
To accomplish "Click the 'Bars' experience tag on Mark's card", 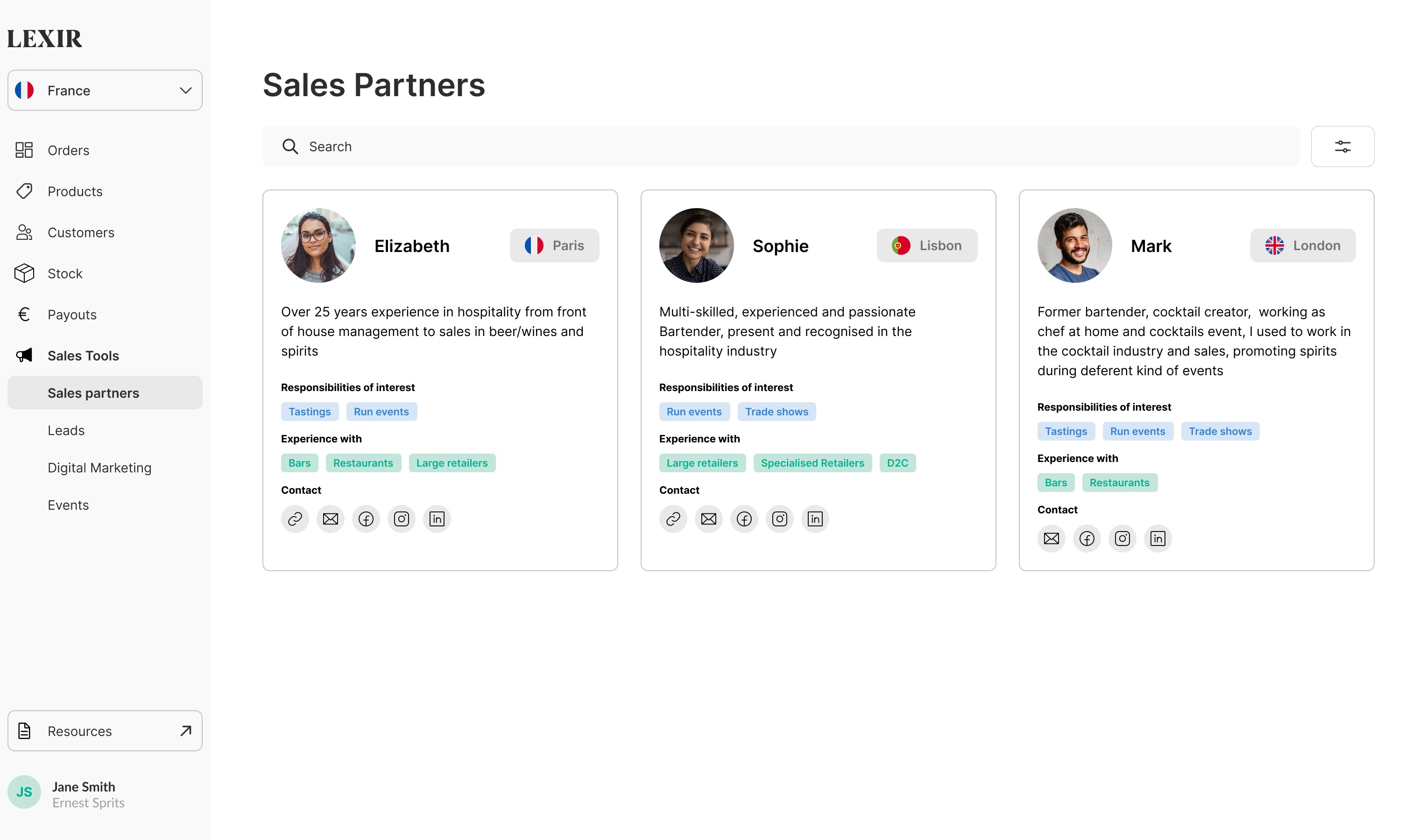I will (1055, 482).
